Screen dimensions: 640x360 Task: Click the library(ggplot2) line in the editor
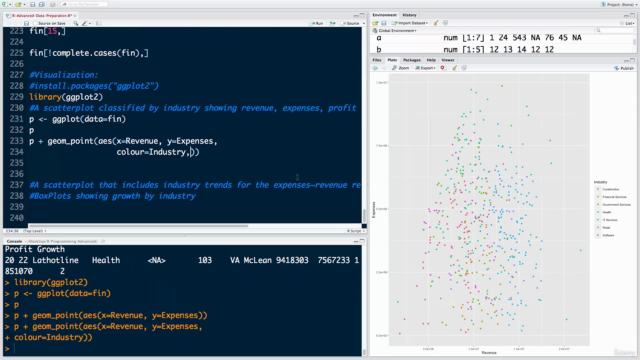click(x=66, y=97)
